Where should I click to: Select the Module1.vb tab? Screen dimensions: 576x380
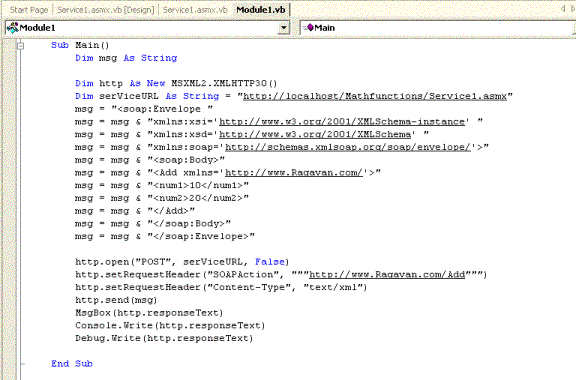pyautogui.click(x=261, y=10)
